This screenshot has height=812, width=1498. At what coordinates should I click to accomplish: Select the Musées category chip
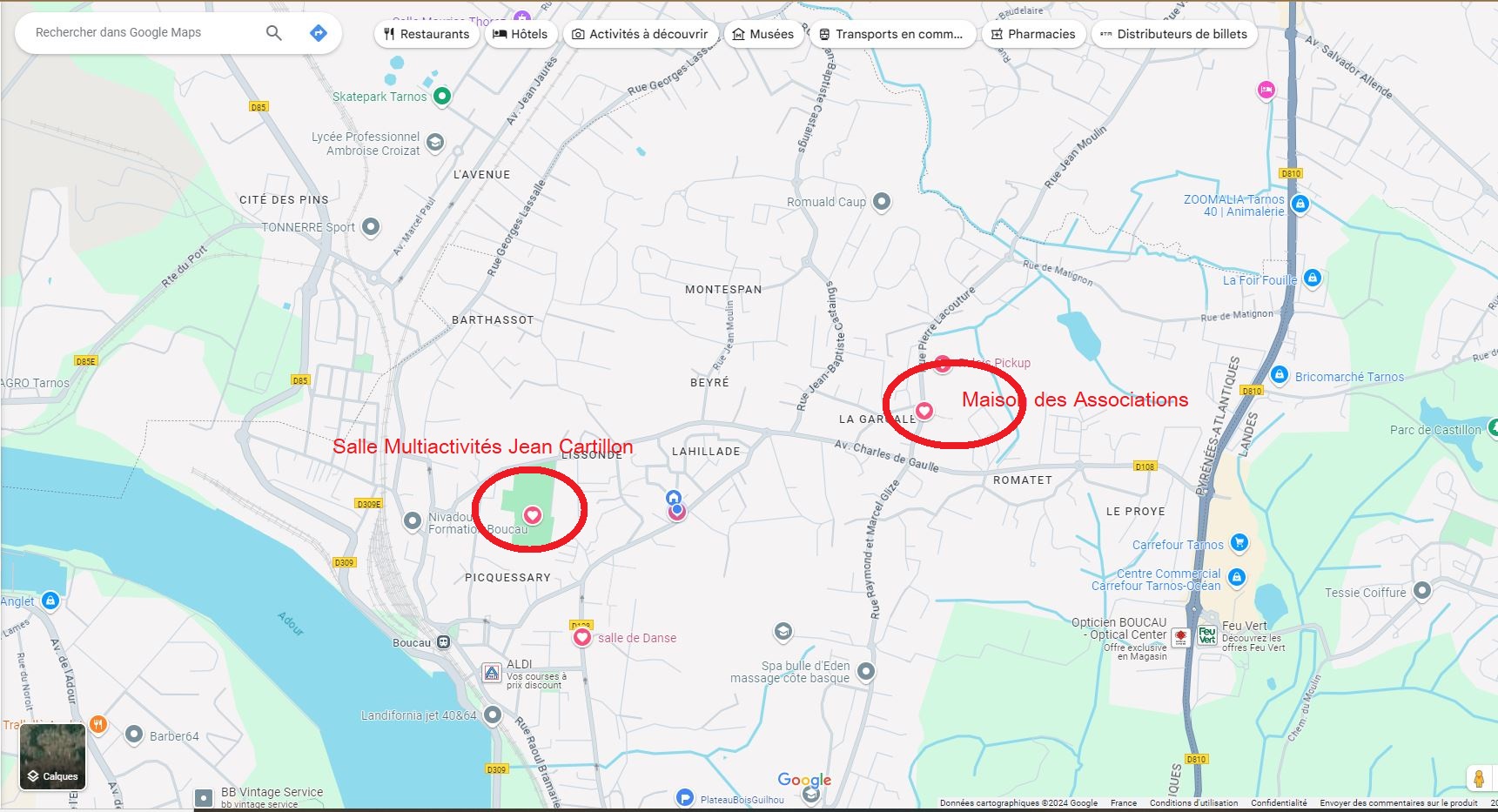click(x=762, y=34)
